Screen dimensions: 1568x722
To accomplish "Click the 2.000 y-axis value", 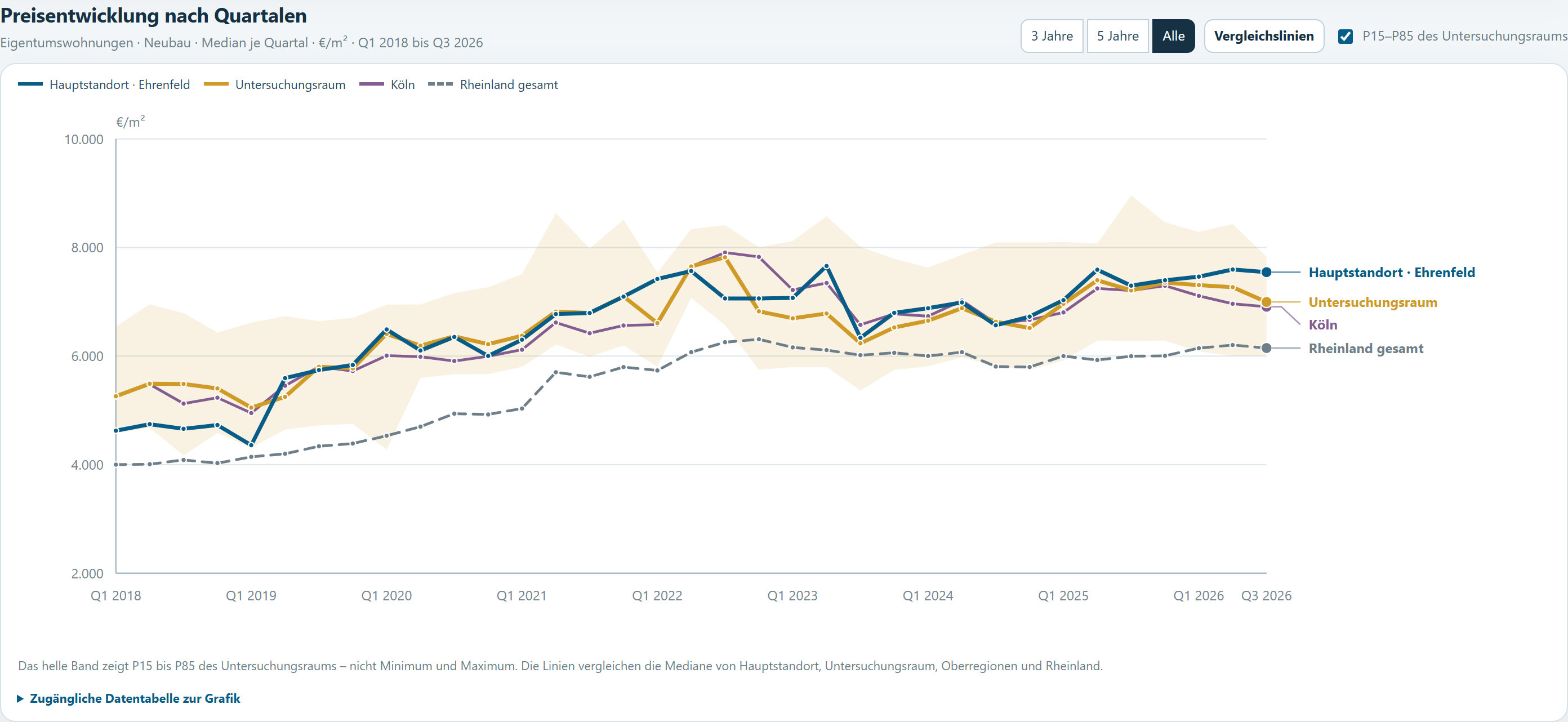I will (x=87, y=573).
